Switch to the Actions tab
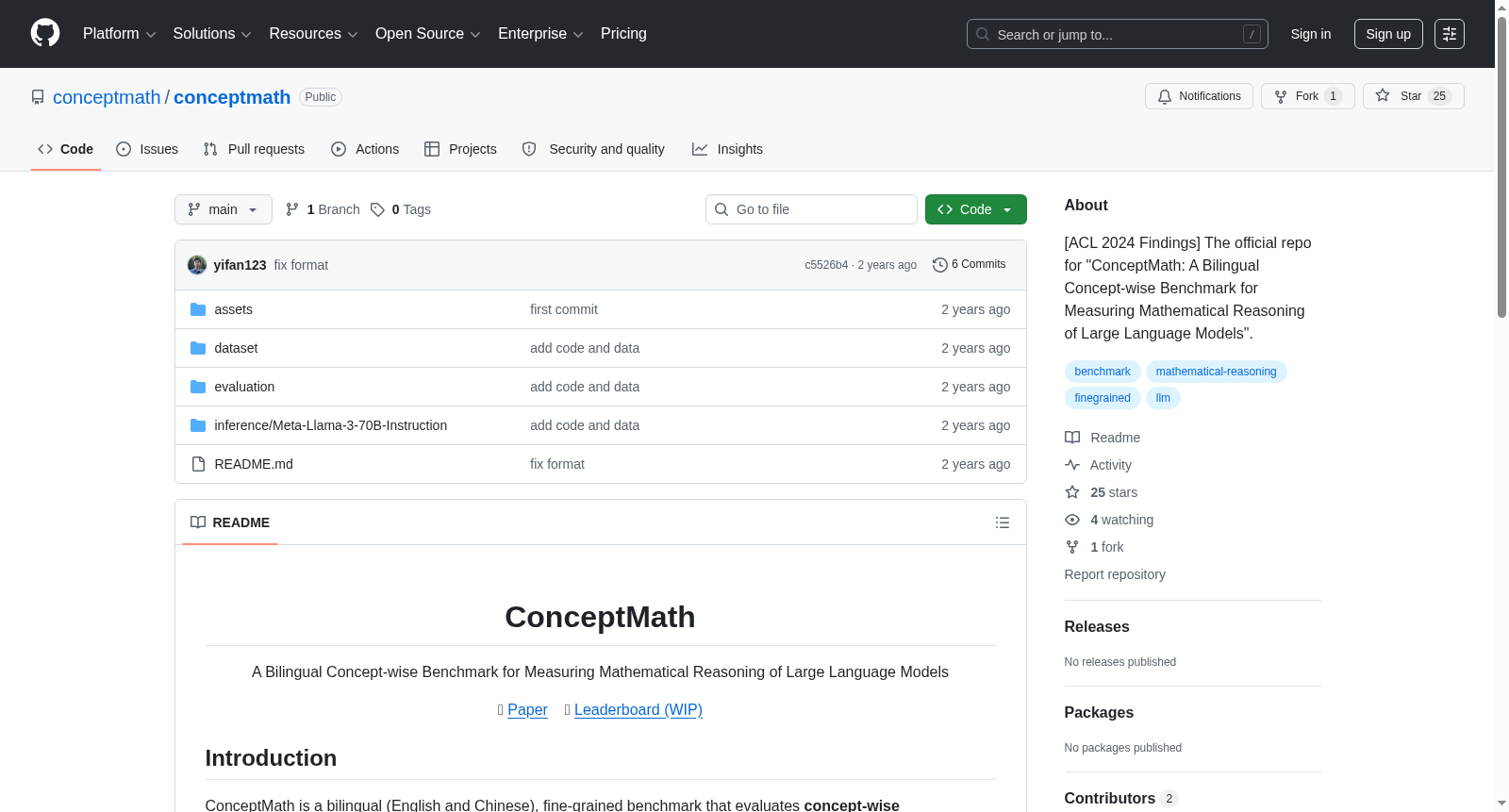The height and width of the screenshot is (812, 1509). pyautogui.click(x=365, y=149)
